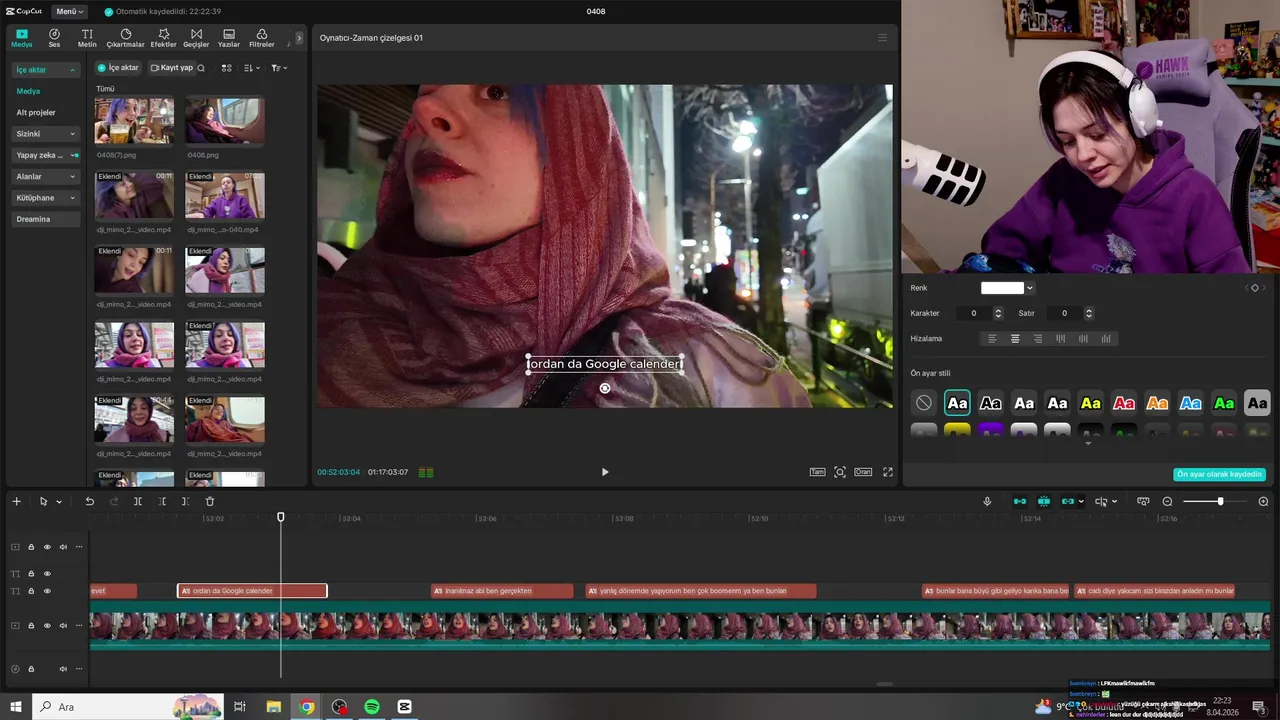The height and width of the screenshot is (720, 1280).
Task: Click the split clip icon
Action: pyautogui.click(x=138, y=501)
